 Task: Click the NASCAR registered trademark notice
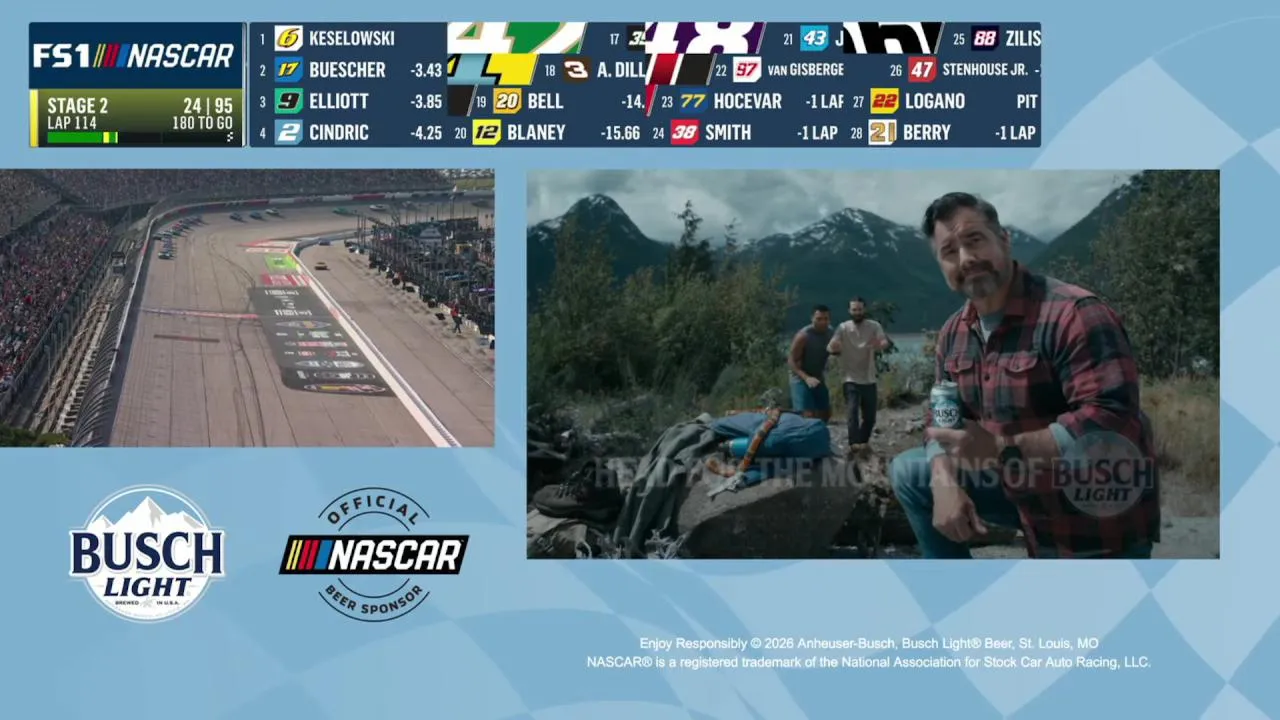pyautogui.click(x=869, y=662)
